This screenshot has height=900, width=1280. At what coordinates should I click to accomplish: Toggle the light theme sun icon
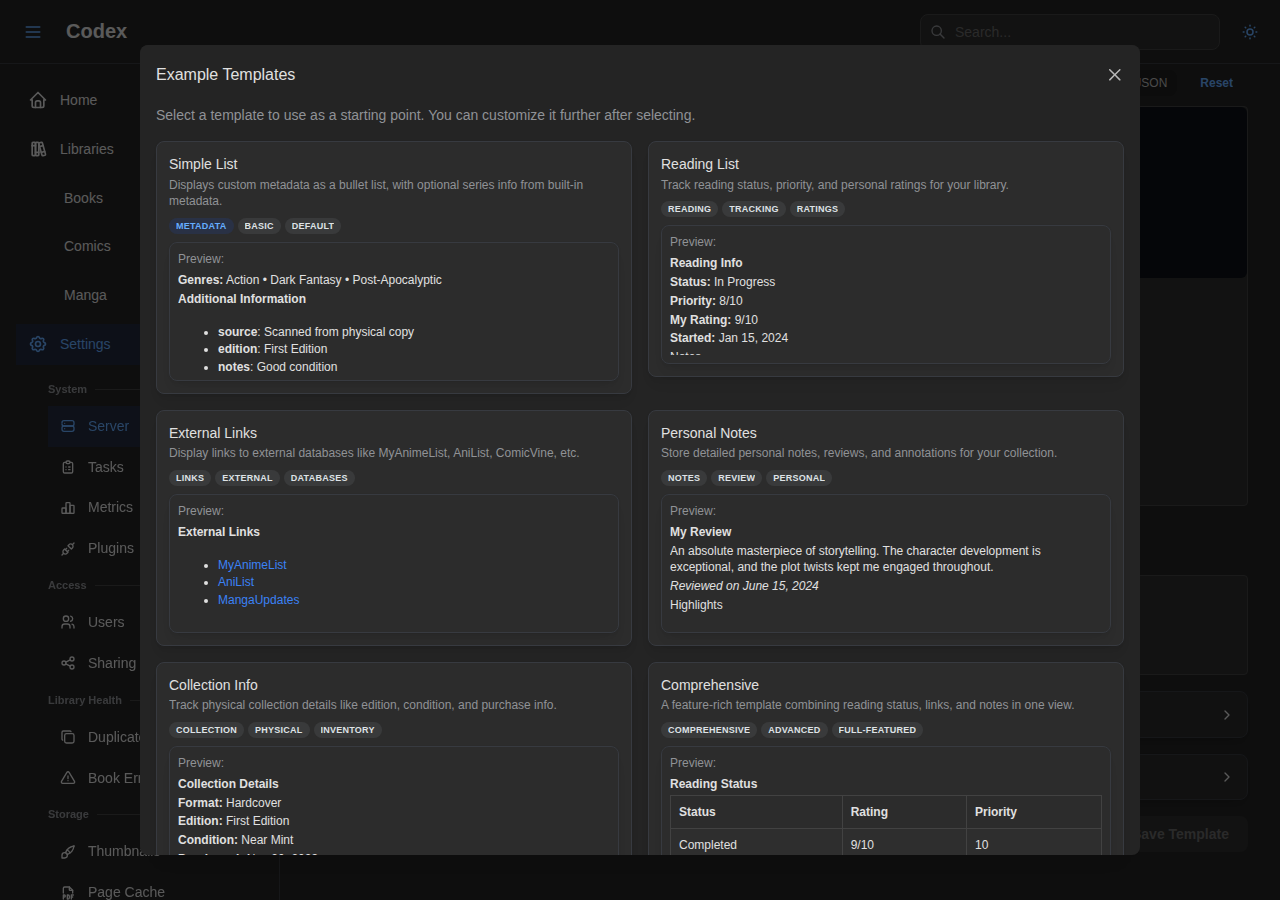tap(1250, 32)
